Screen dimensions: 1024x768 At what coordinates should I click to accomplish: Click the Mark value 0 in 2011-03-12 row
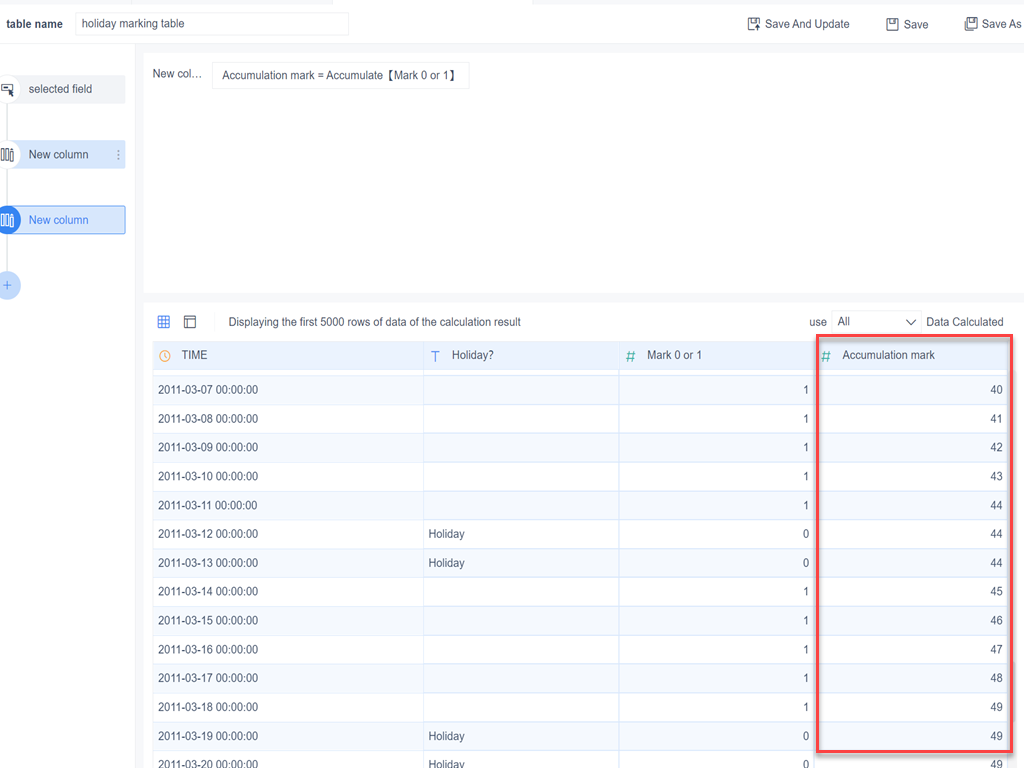(x=806, y=534)
